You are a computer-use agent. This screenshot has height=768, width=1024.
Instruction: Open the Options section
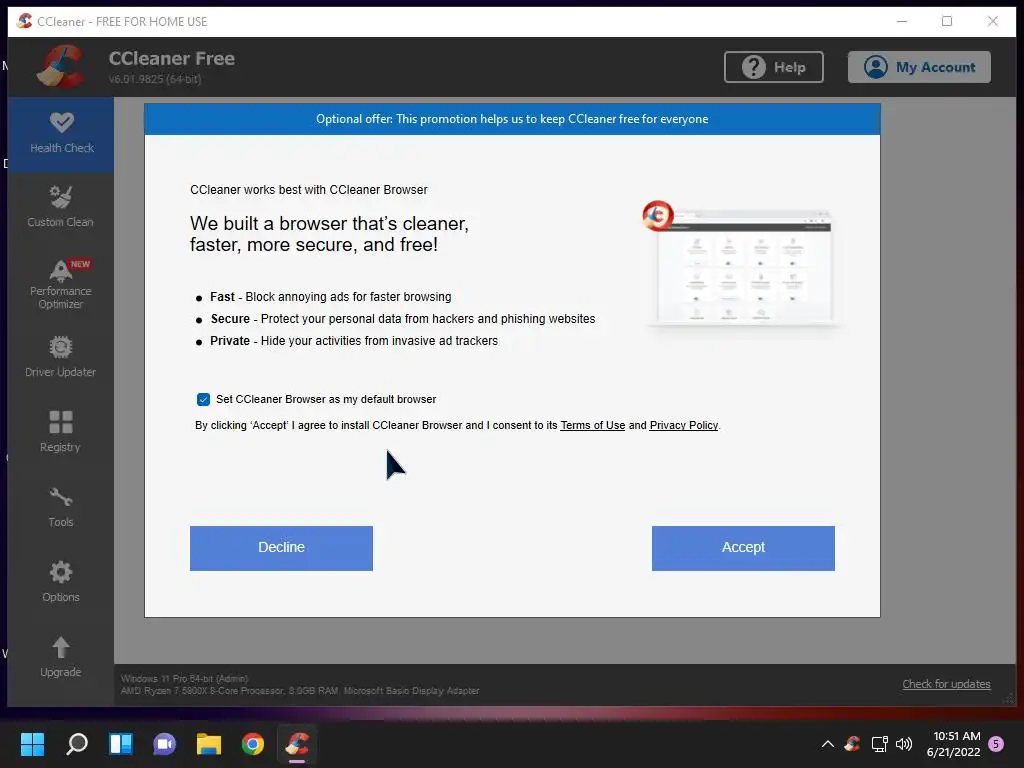pyautogui.click(x=61, y=582)
